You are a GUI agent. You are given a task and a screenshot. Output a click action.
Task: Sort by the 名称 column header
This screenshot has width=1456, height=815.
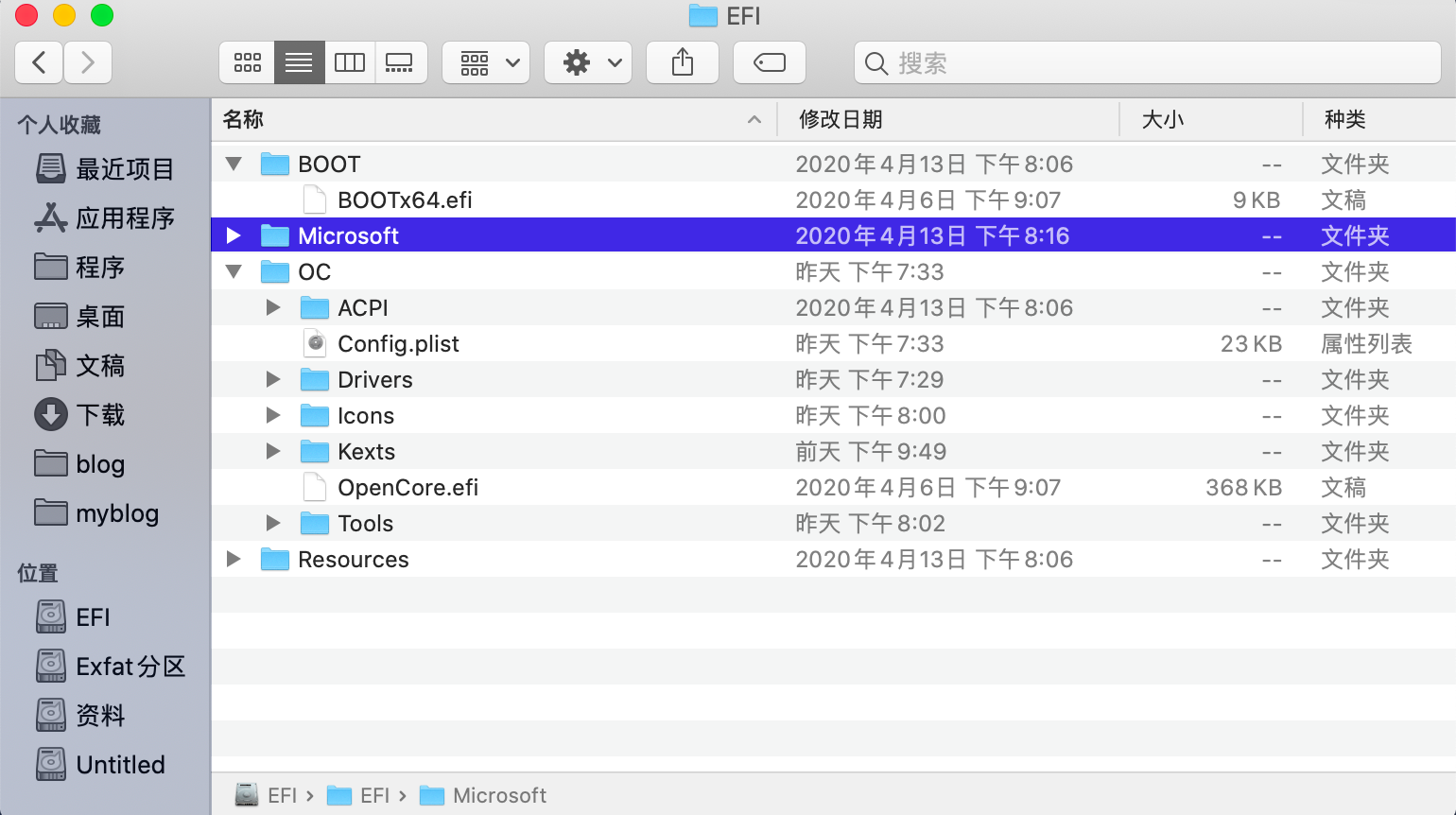[494, 119]
